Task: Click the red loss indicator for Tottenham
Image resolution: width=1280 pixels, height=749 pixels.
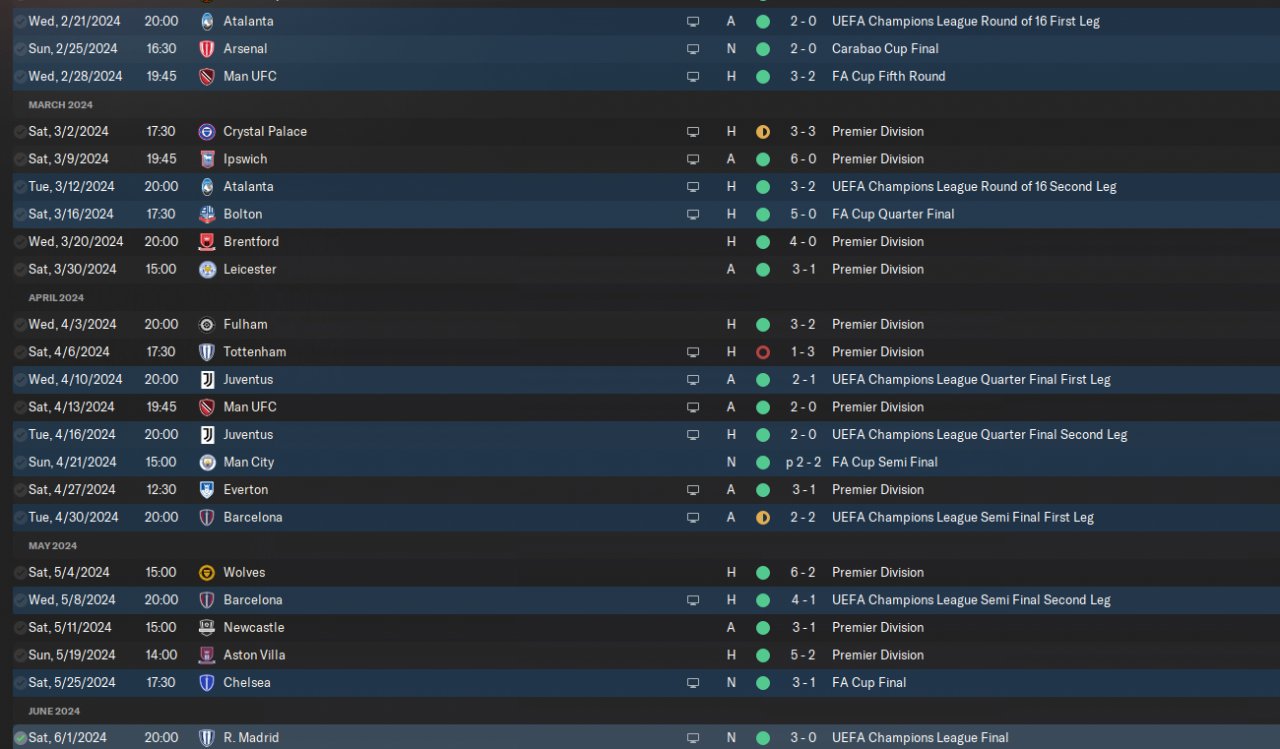Action: point(763,352)
